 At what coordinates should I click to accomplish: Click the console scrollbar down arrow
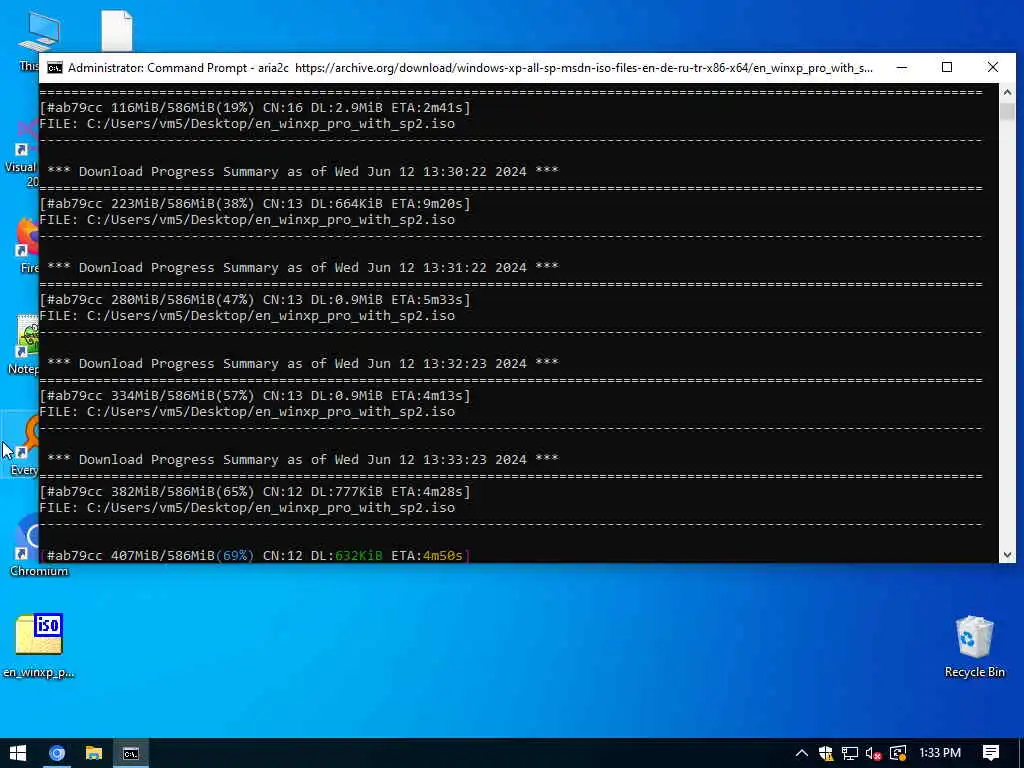(1007, 554)
